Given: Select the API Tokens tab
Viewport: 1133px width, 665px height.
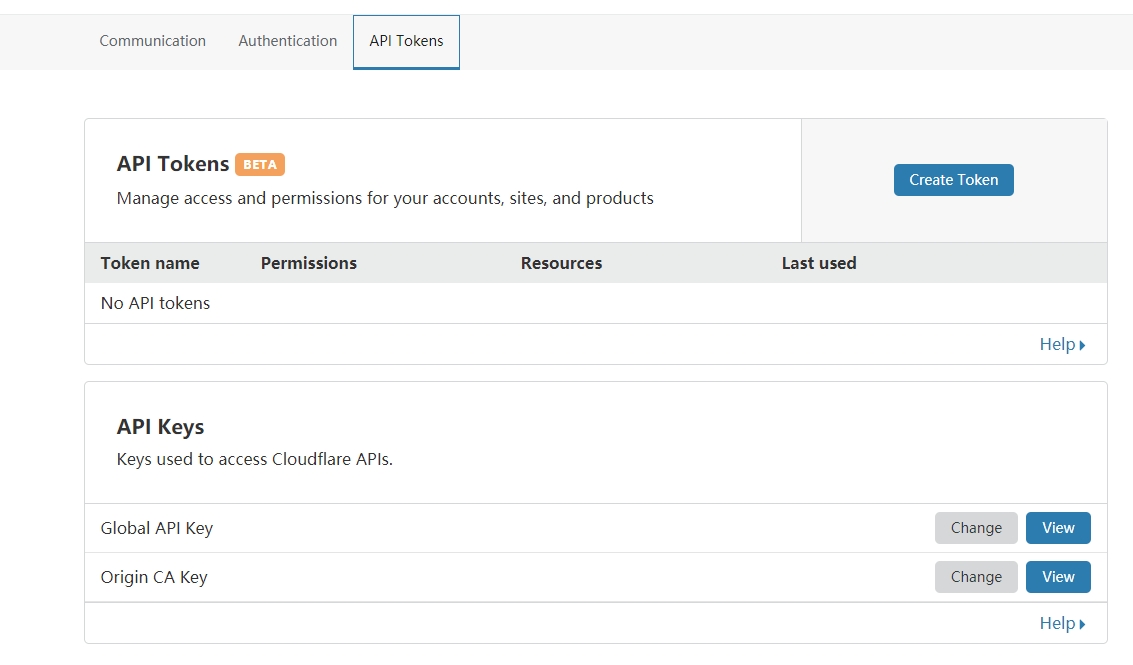Looking at the screenshot, I should (406, 41).
